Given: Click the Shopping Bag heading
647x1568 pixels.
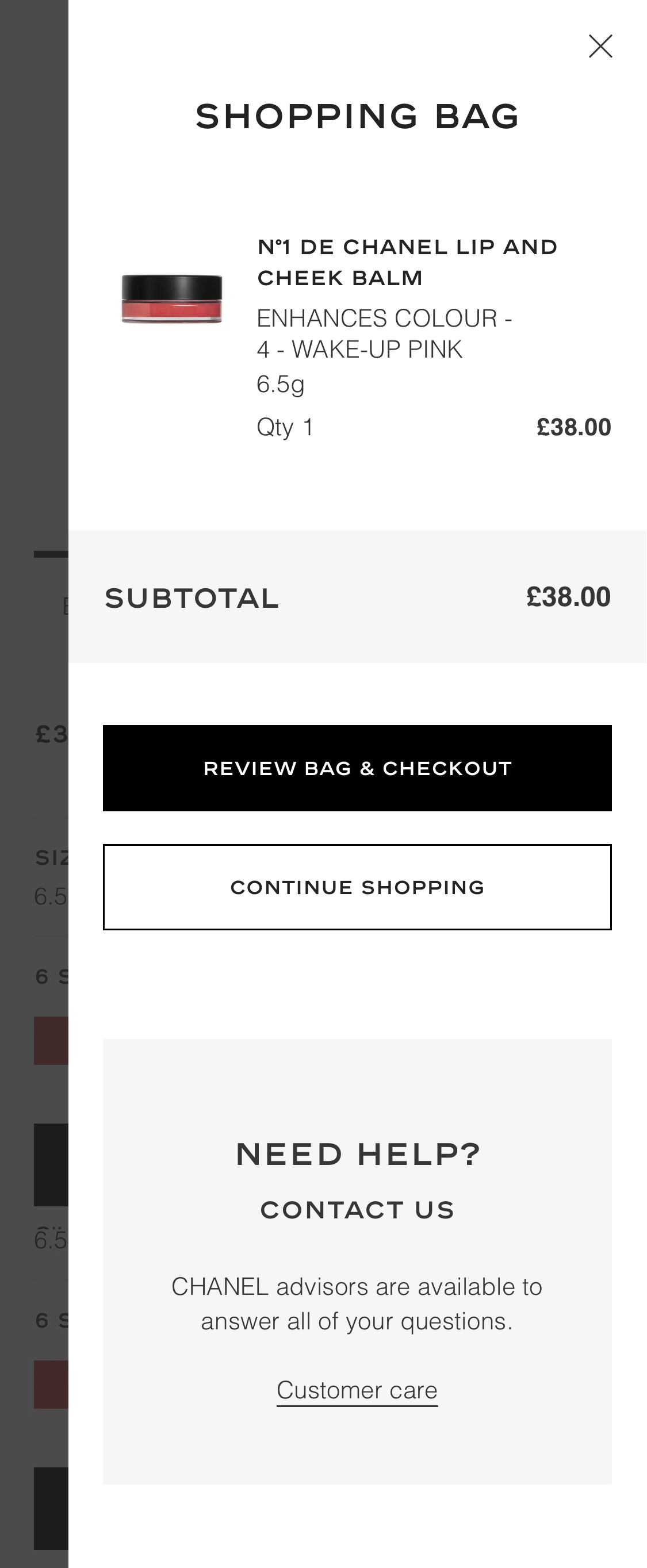Looking at the screenshot, I should click(357, 116).
